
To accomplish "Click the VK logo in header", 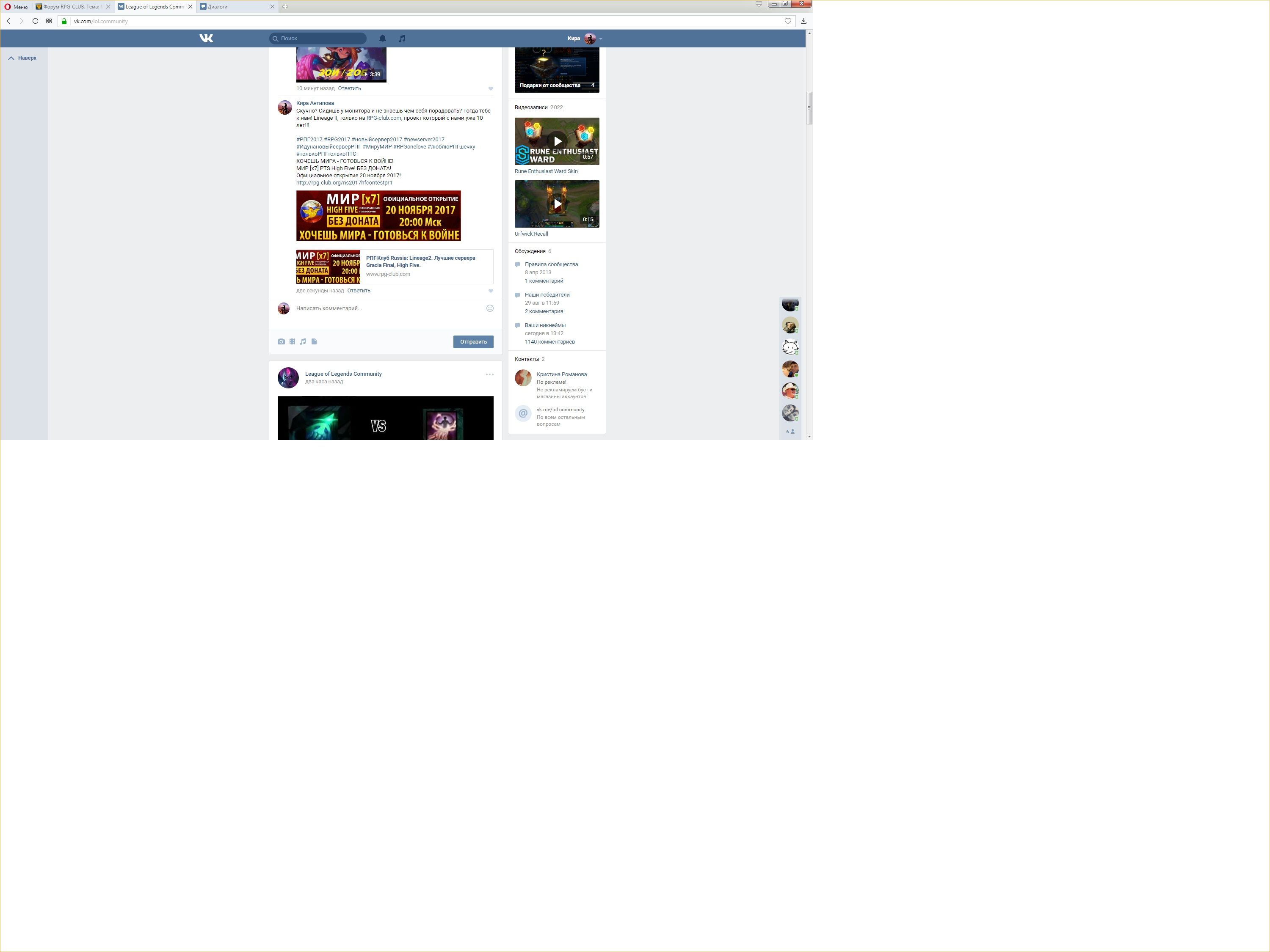I will (x=206, y=39).
